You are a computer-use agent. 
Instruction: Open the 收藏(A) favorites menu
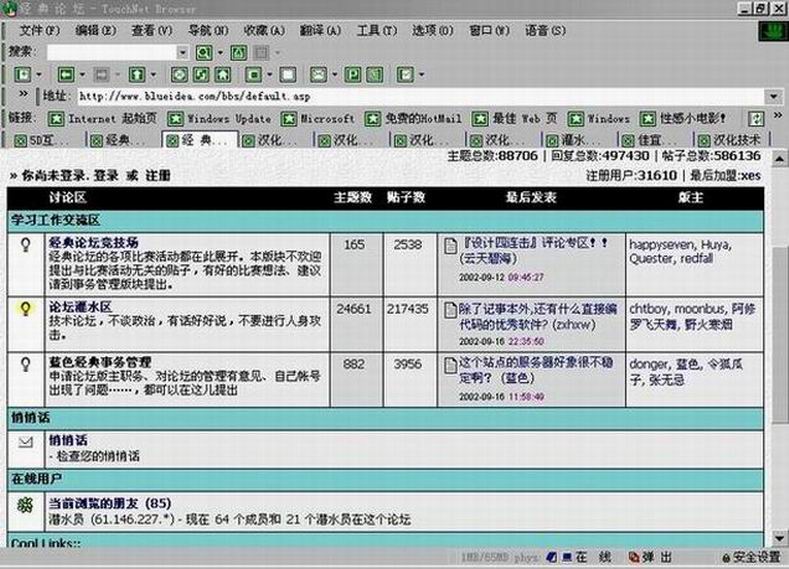coord(263,30)
